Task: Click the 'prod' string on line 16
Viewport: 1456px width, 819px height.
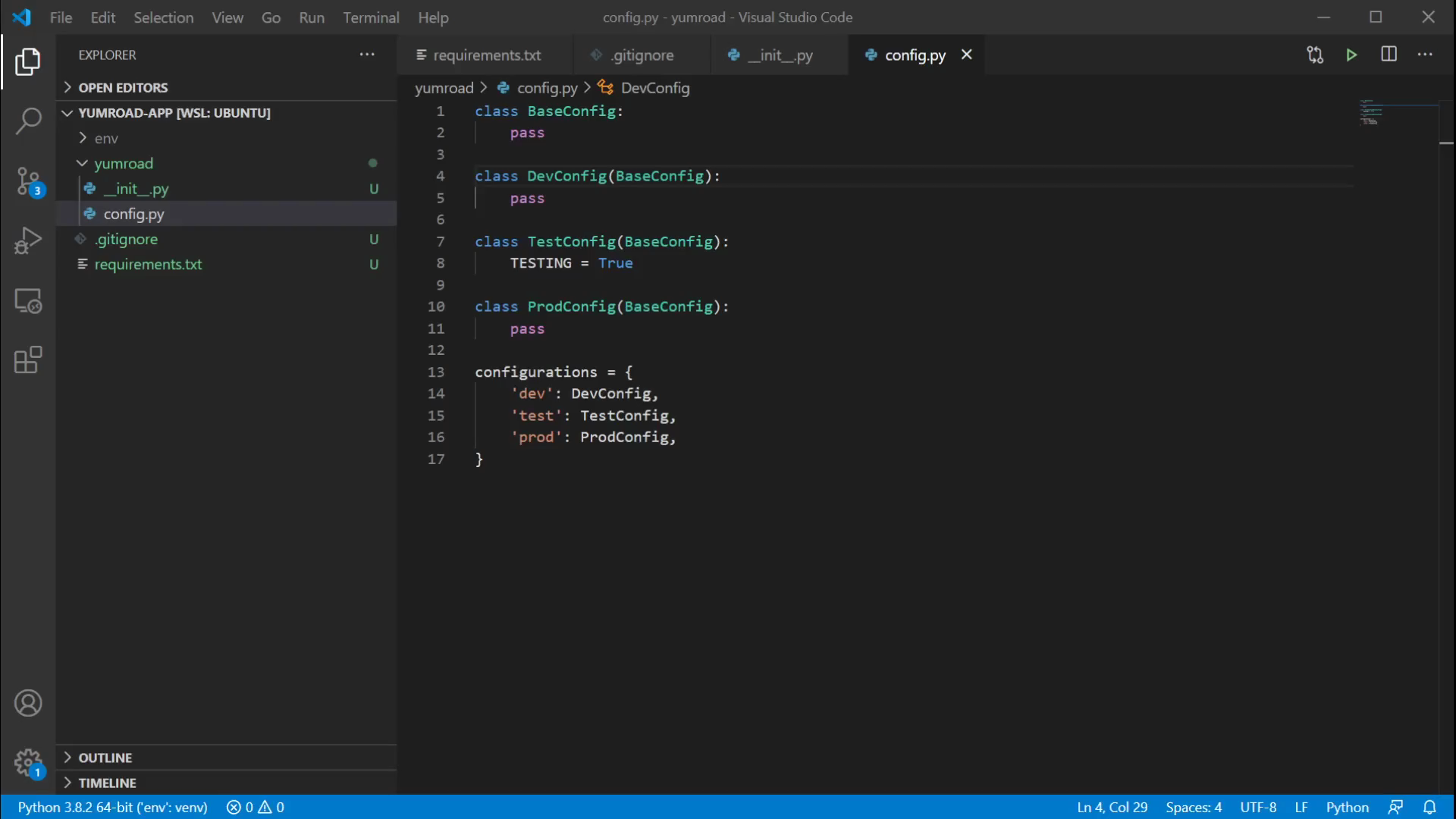Action: (x=536, y=438)
